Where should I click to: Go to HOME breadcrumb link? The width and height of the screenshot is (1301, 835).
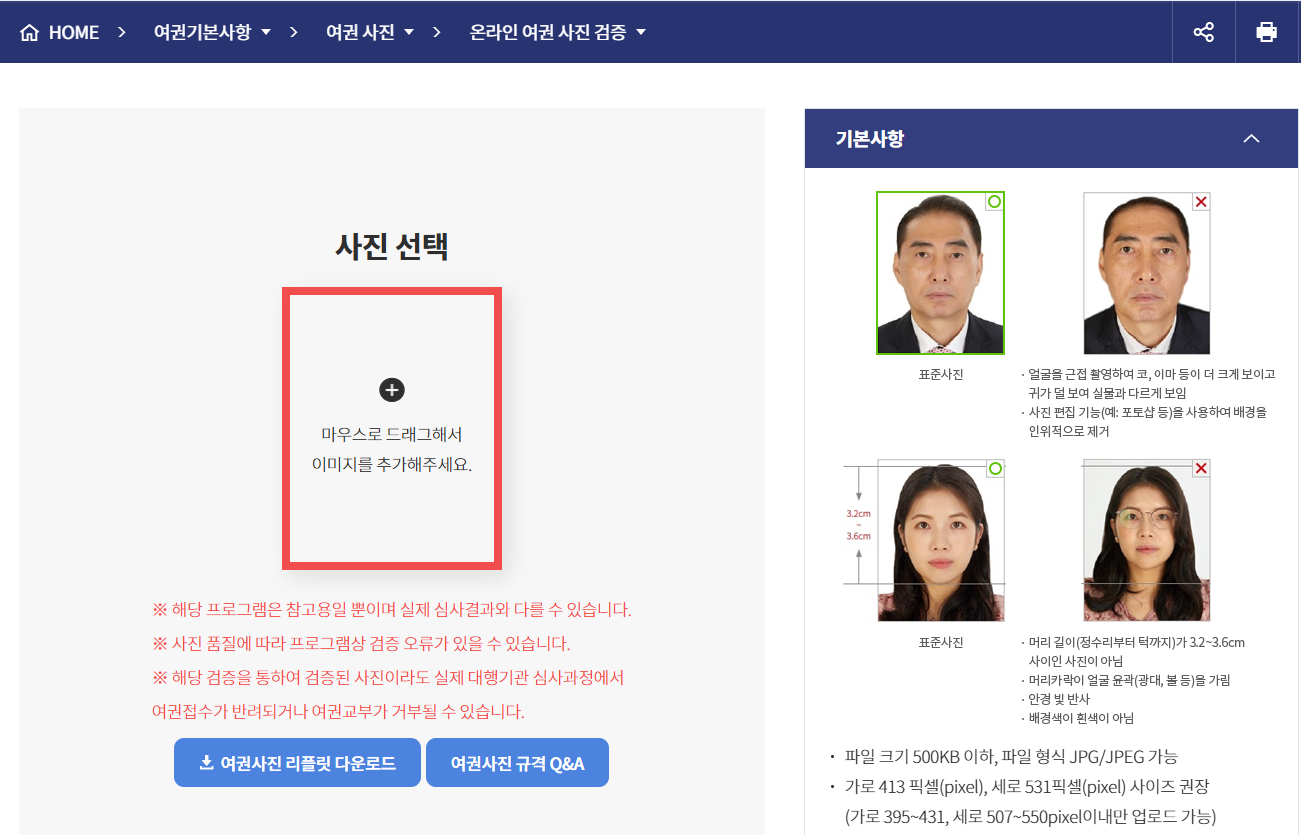coord(60,32)
